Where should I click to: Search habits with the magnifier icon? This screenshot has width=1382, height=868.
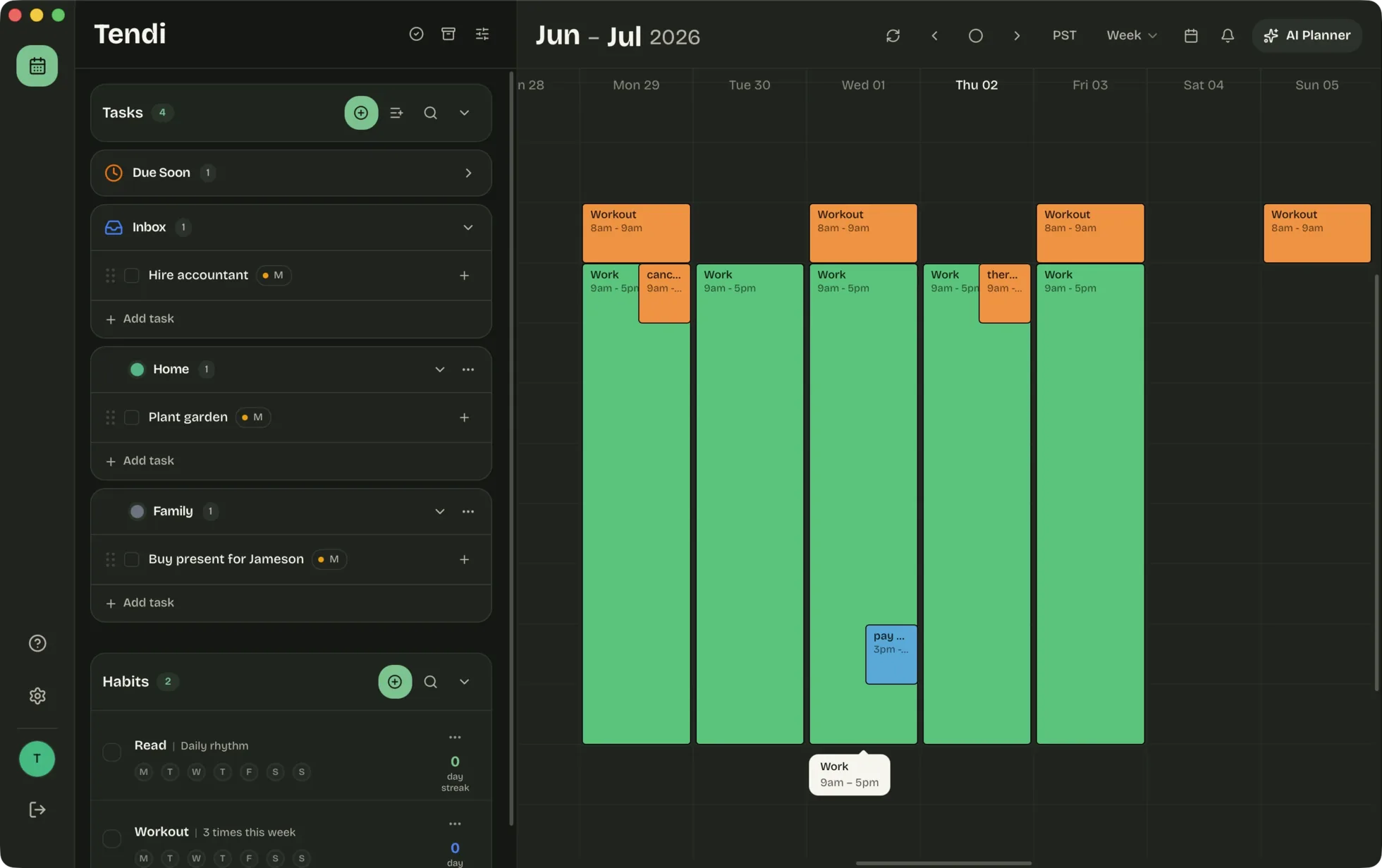click(430, 682)
